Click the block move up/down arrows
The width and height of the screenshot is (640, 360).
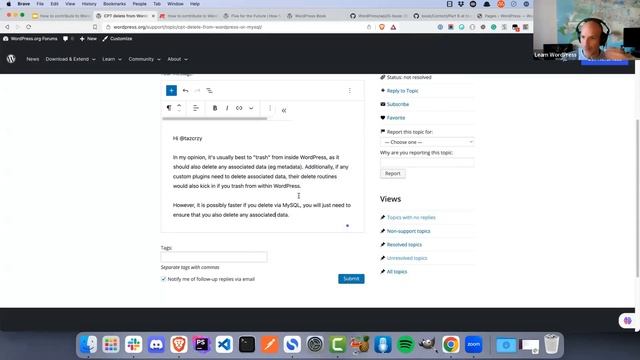click(179, 108)
